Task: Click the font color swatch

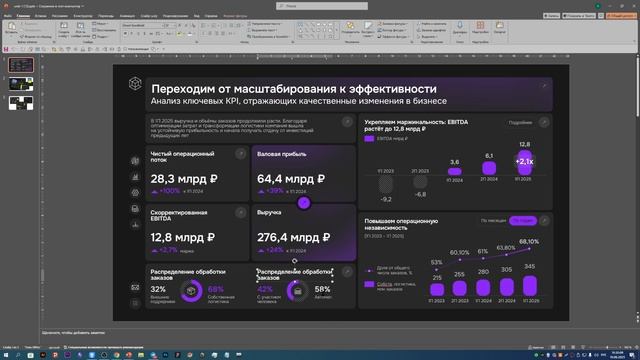Action: (x=190, y=34)
